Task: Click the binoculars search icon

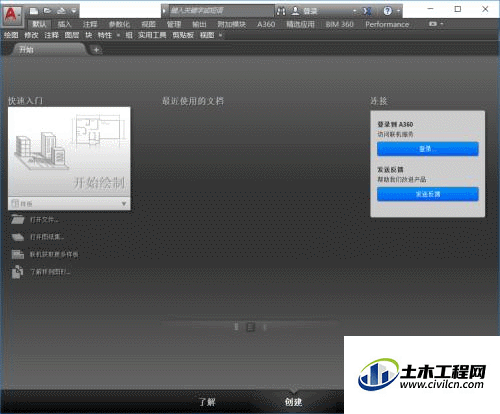Action: pos(281,11)
